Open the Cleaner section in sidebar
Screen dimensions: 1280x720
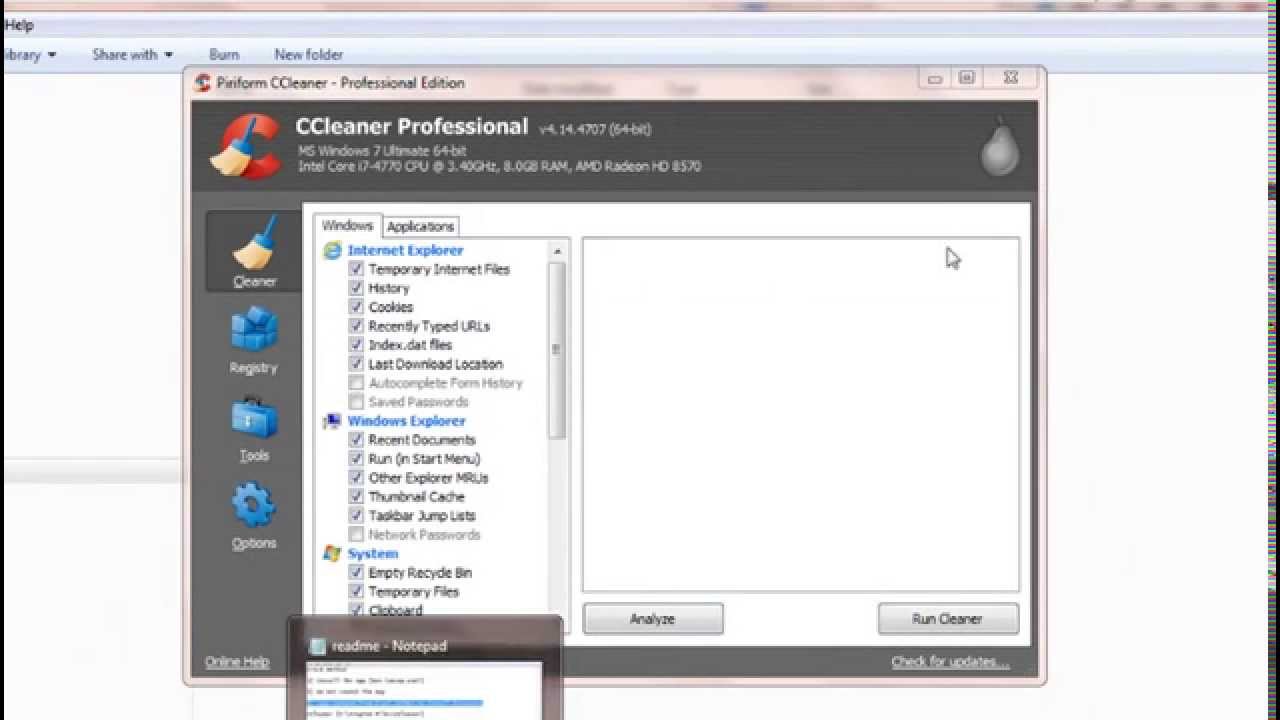[x=254, y=252]
